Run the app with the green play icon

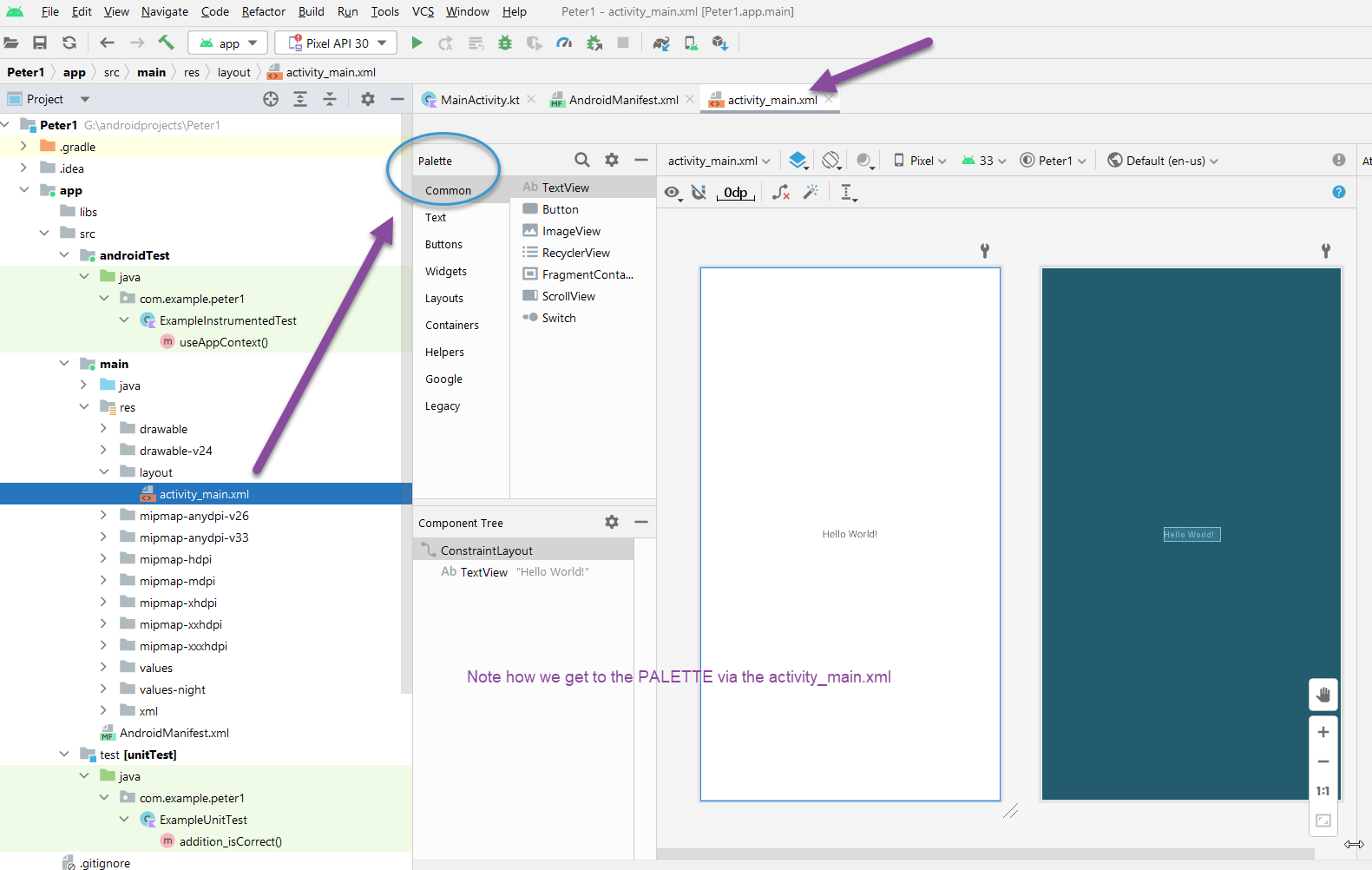[417, 43]
